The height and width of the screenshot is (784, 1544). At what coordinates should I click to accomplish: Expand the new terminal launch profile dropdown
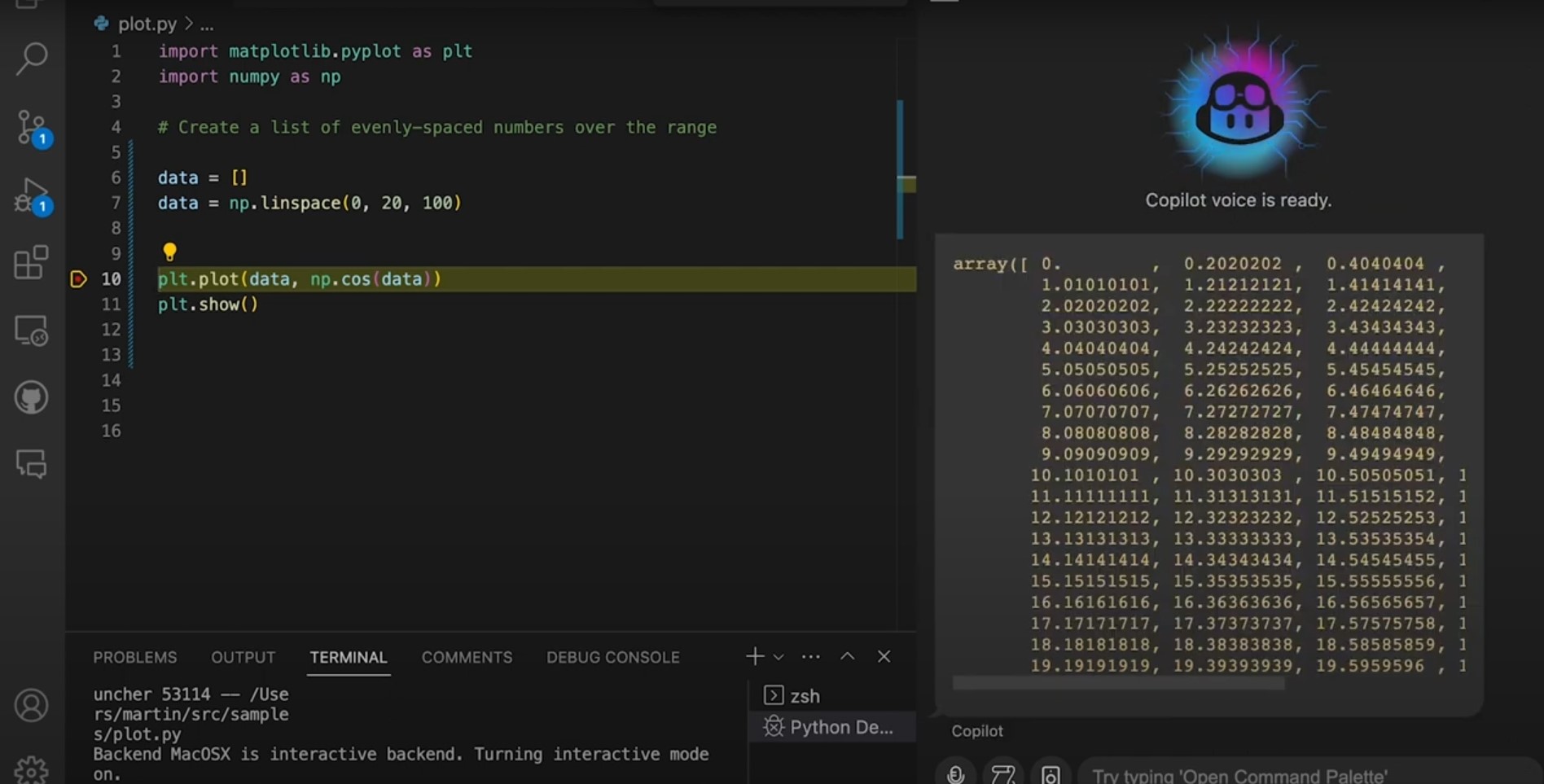tap(779, 657)
